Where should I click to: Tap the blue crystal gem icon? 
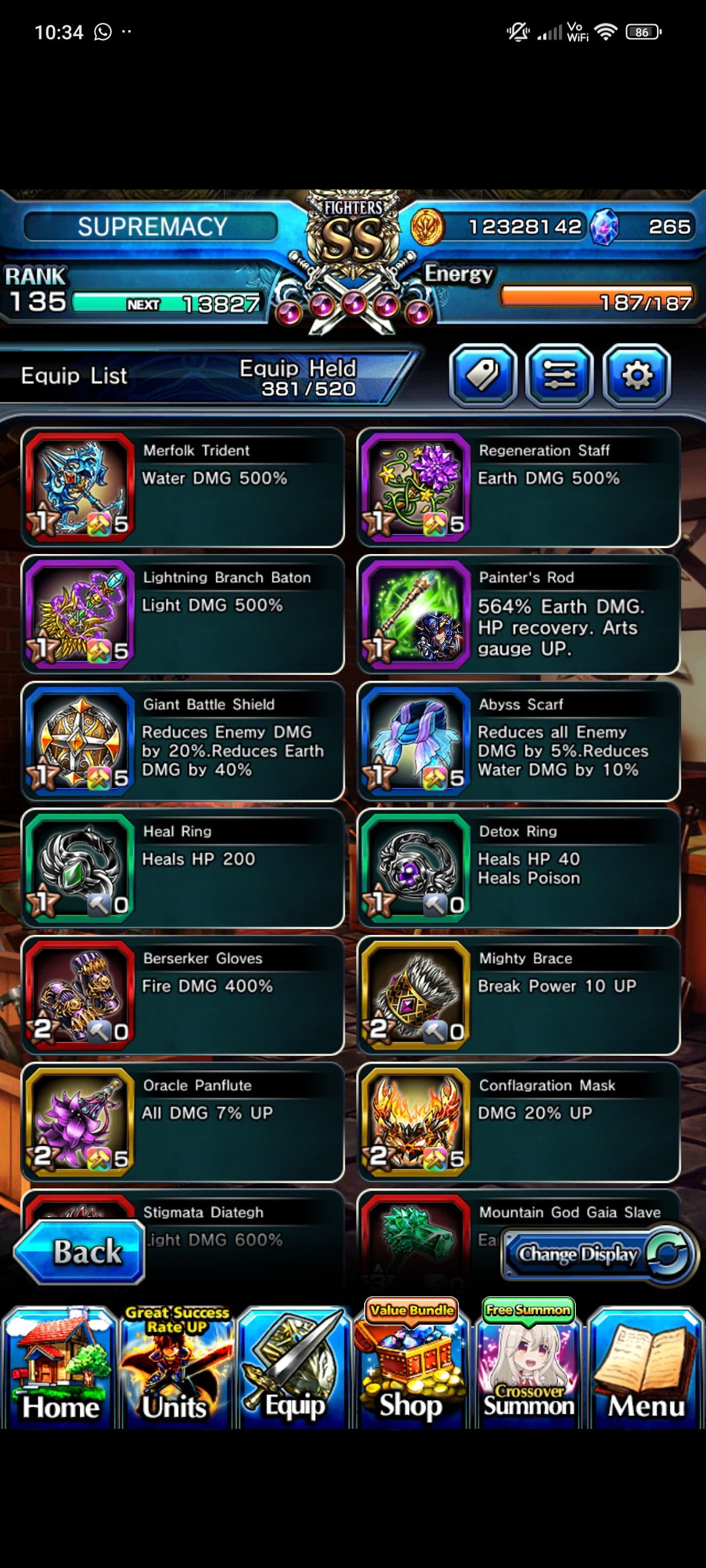coord(604,227)
